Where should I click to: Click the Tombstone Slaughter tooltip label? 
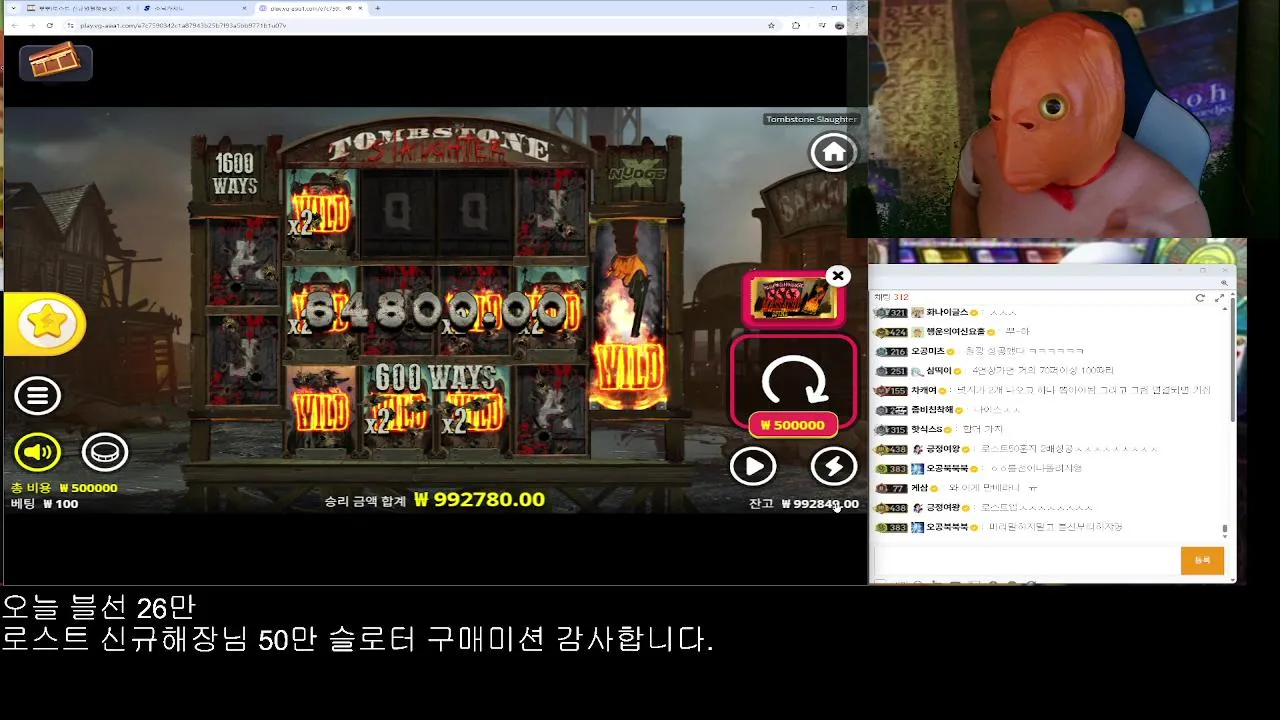click(811, 119)
